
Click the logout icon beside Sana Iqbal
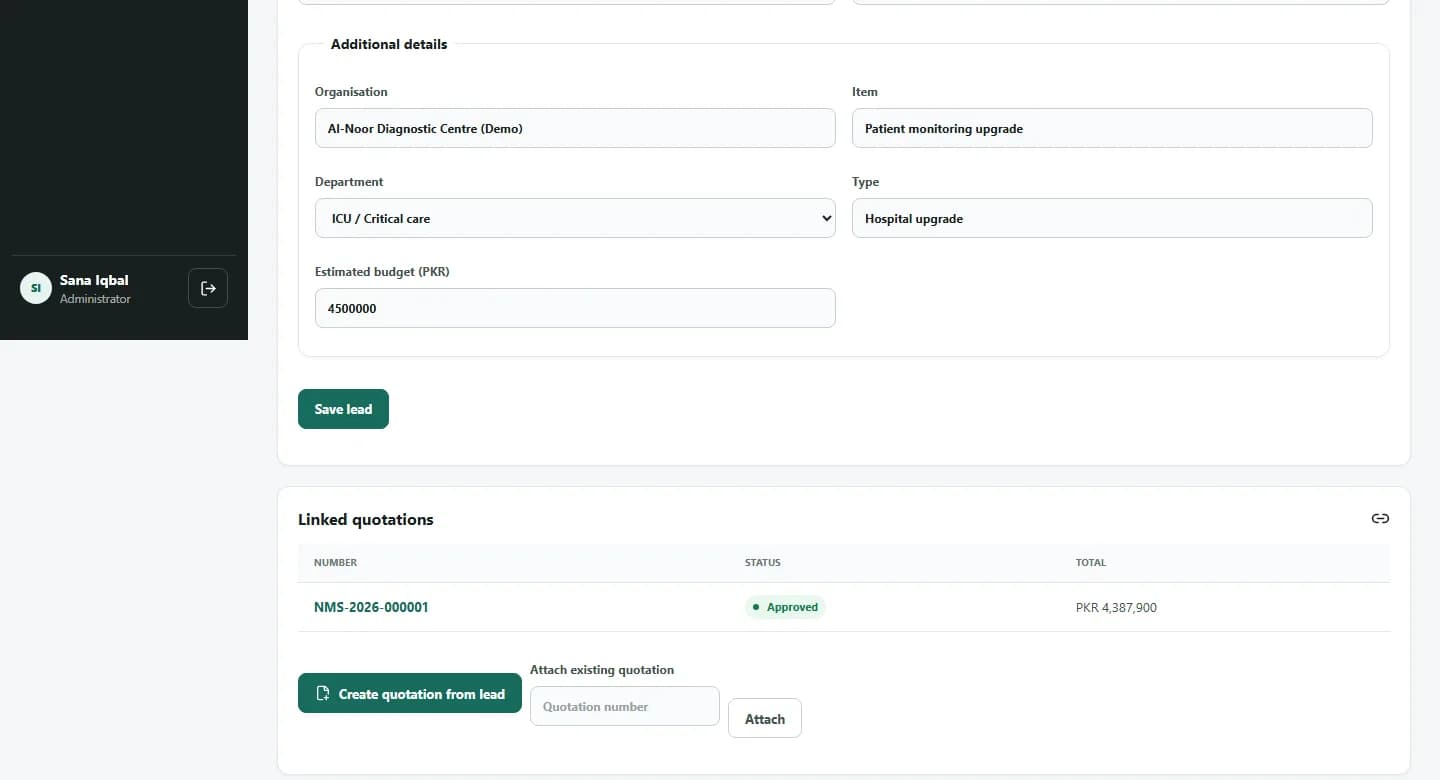(208, 288)
